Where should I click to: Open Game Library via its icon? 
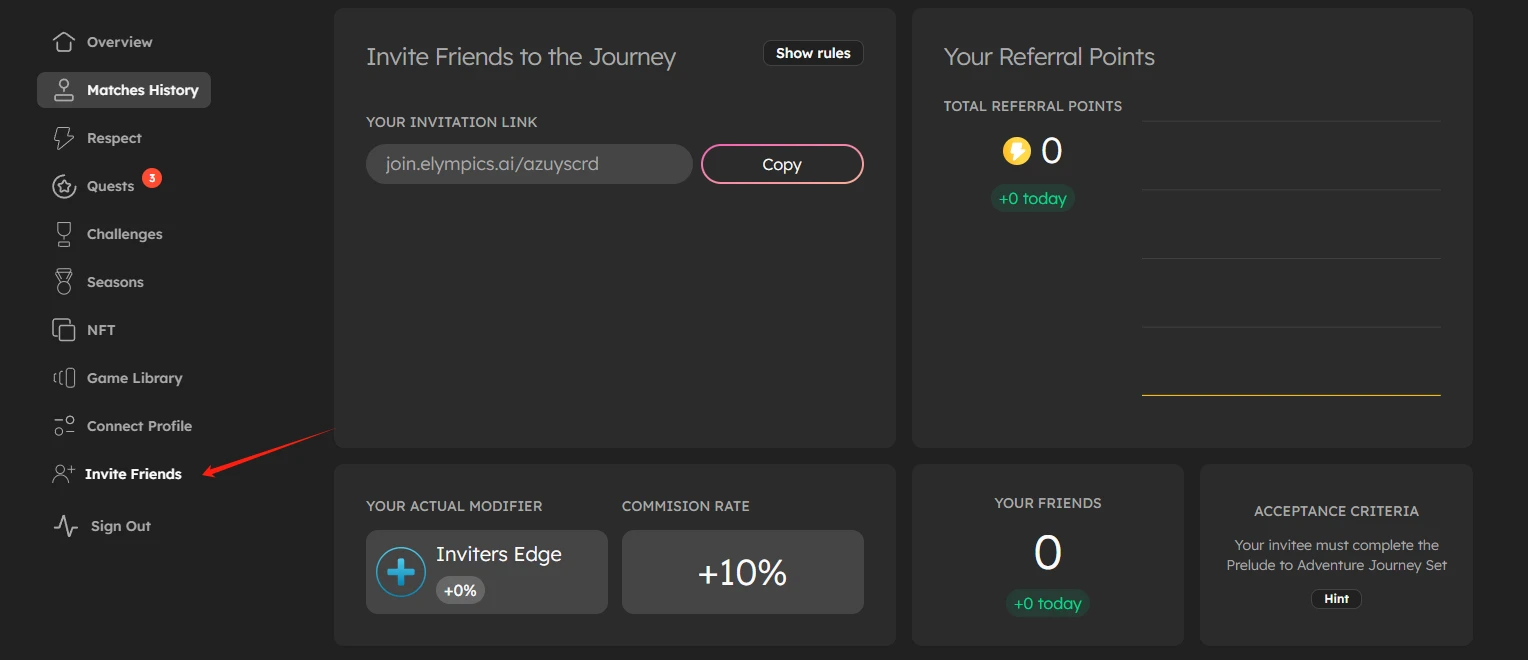tap(63, 377)
